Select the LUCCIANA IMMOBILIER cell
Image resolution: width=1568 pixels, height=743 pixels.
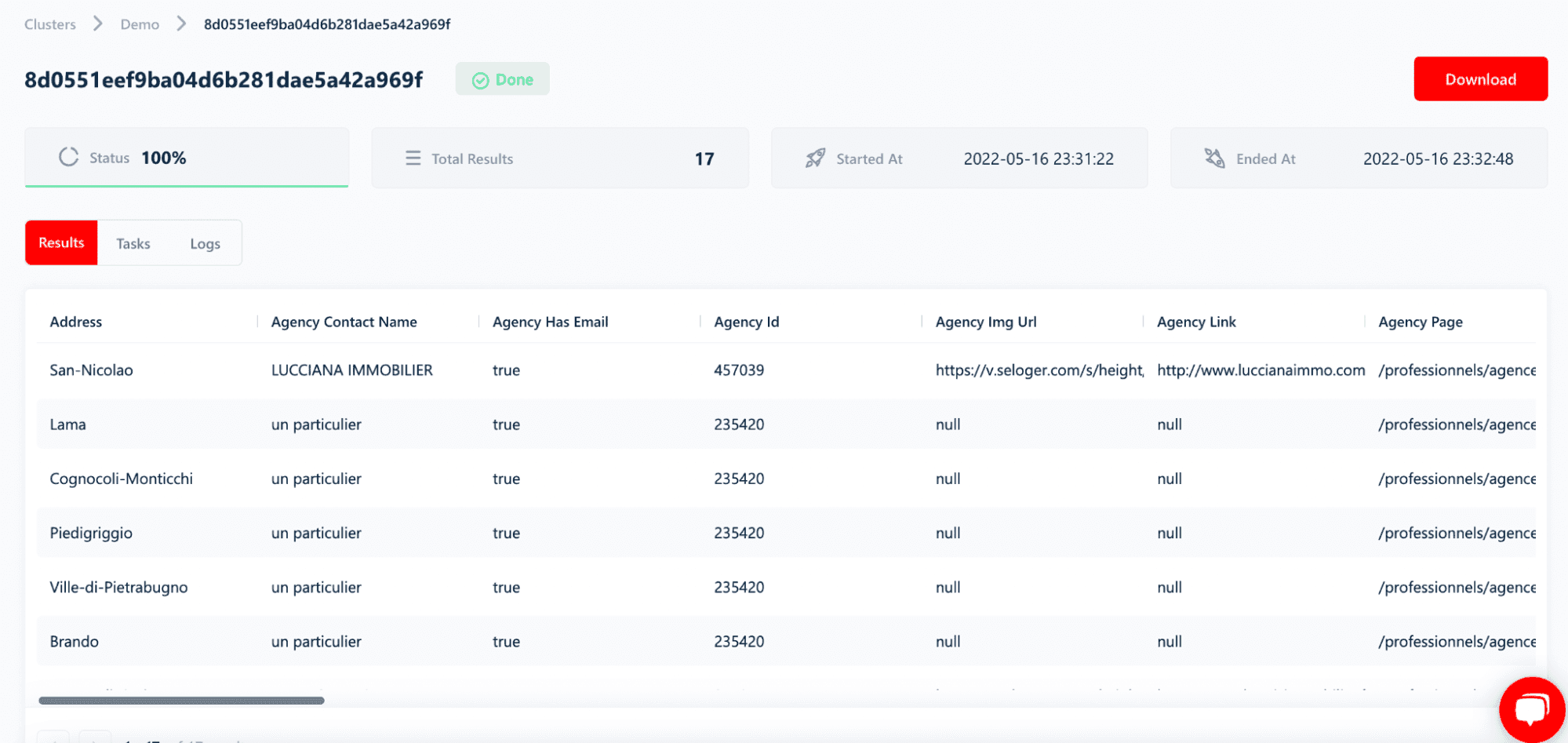352,370
